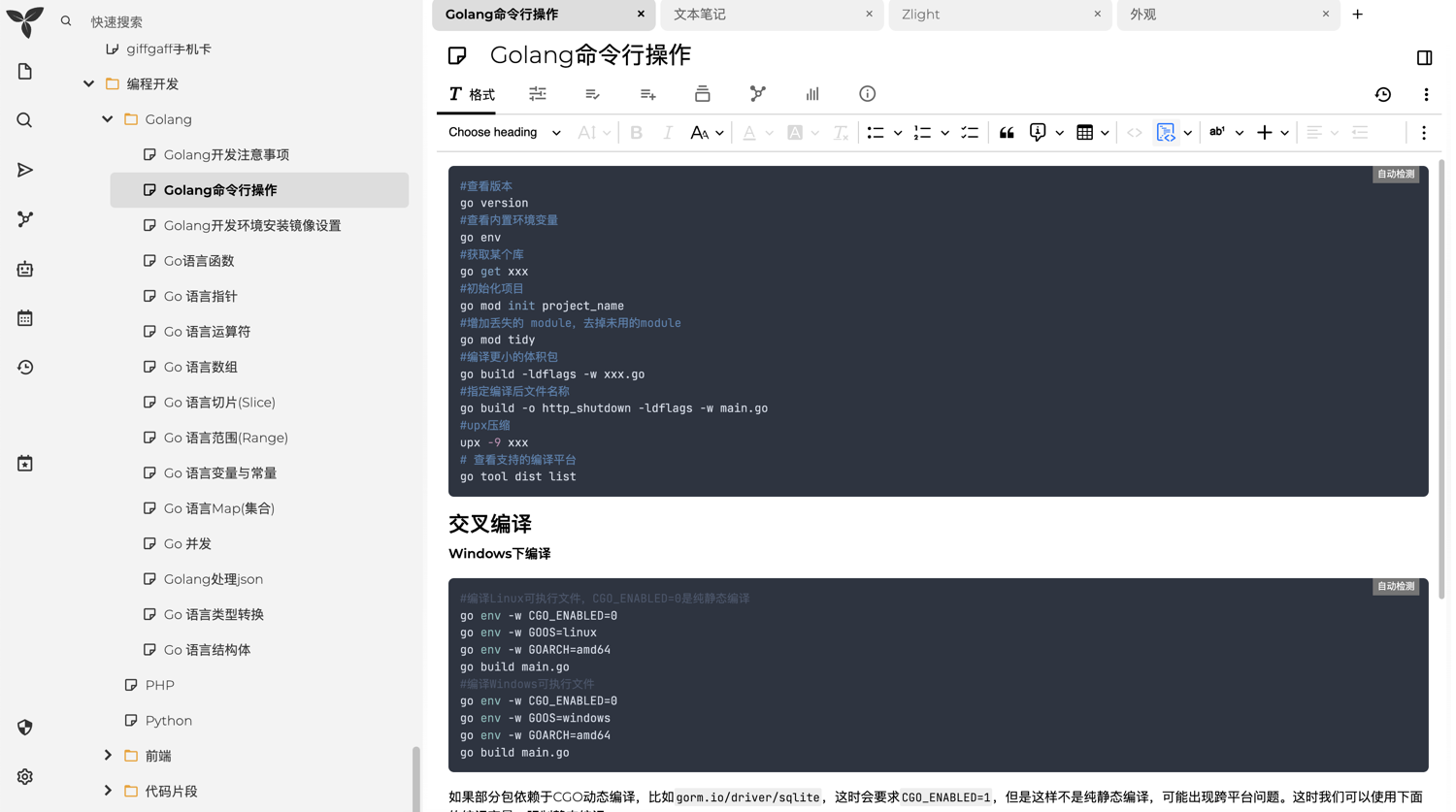Collapse the Golang folder
Viewport: 1456px width, 812px height.
coord(108,119)
